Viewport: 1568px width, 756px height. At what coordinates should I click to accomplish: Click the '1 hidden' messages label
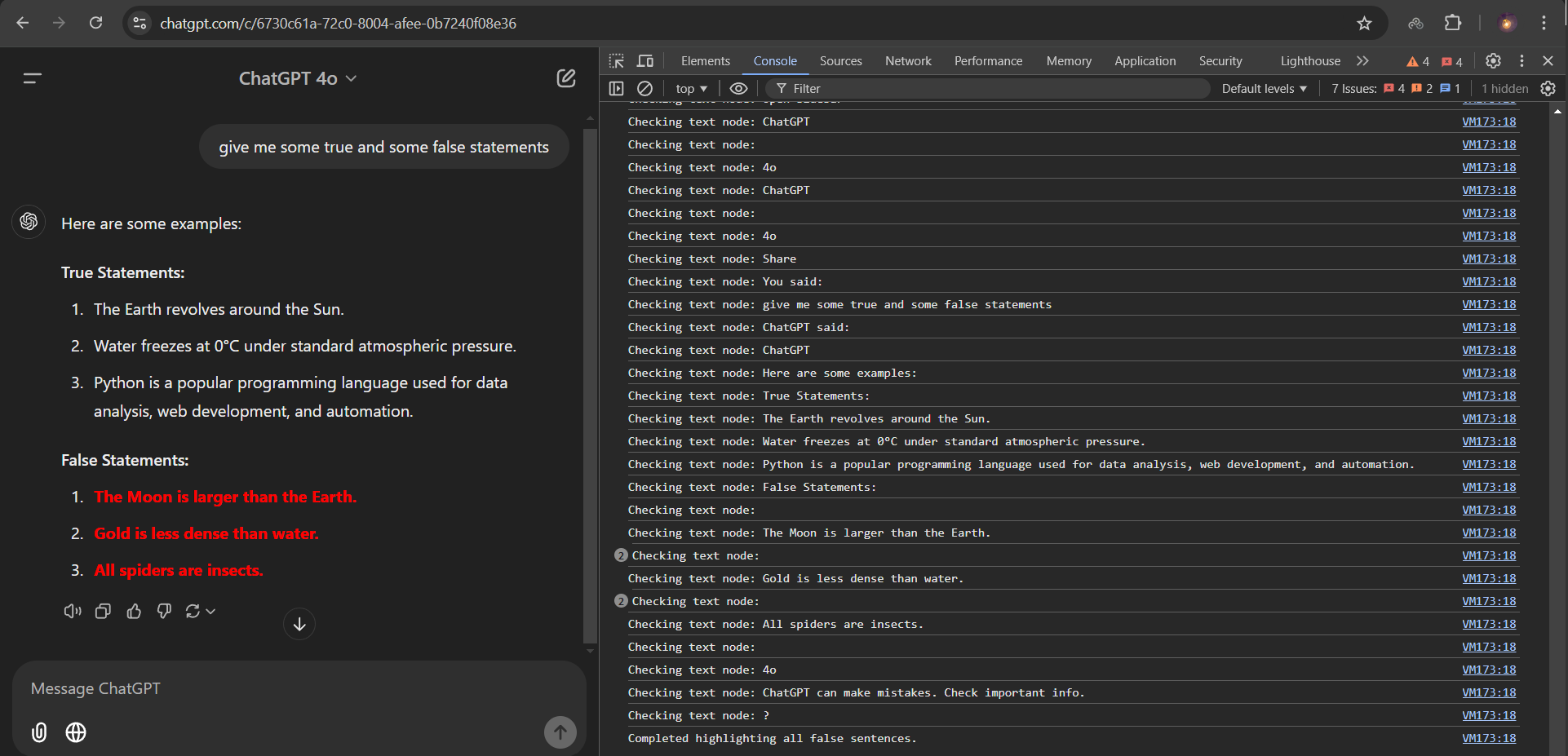1504,88
